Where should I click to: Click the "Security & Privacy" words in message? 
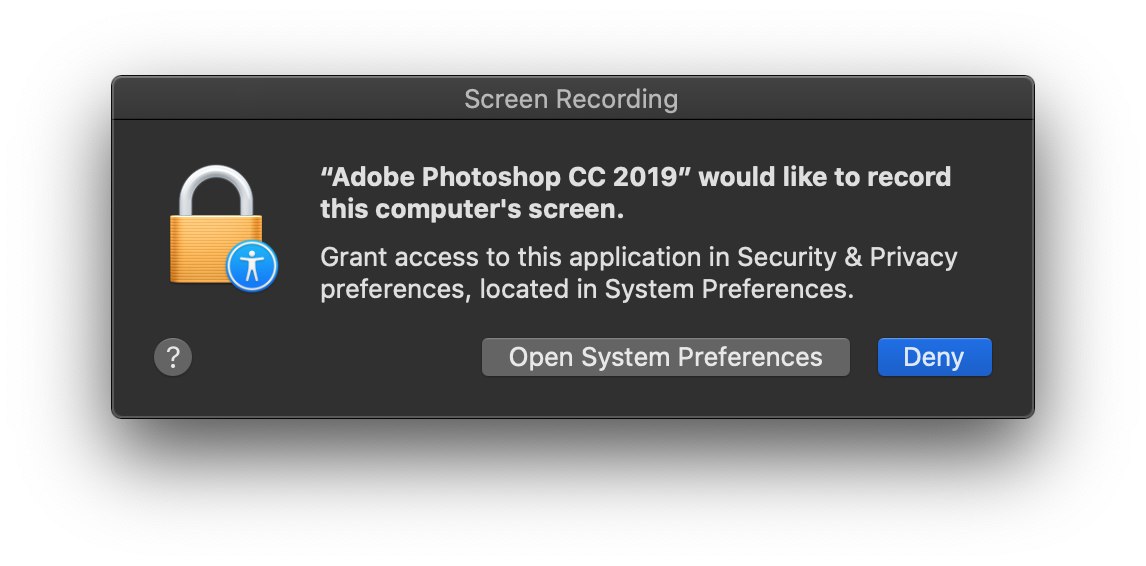[847, 257]
